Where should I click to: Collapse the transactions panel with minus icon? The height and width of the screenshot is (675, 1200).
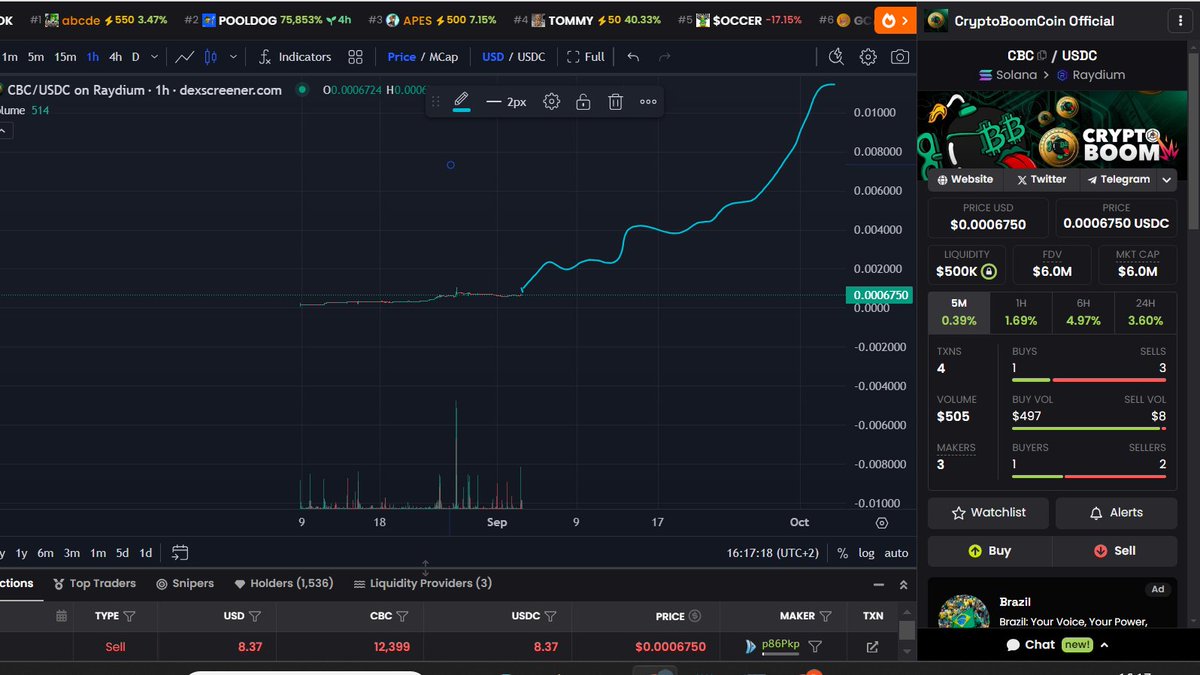[x=879, y=585]
